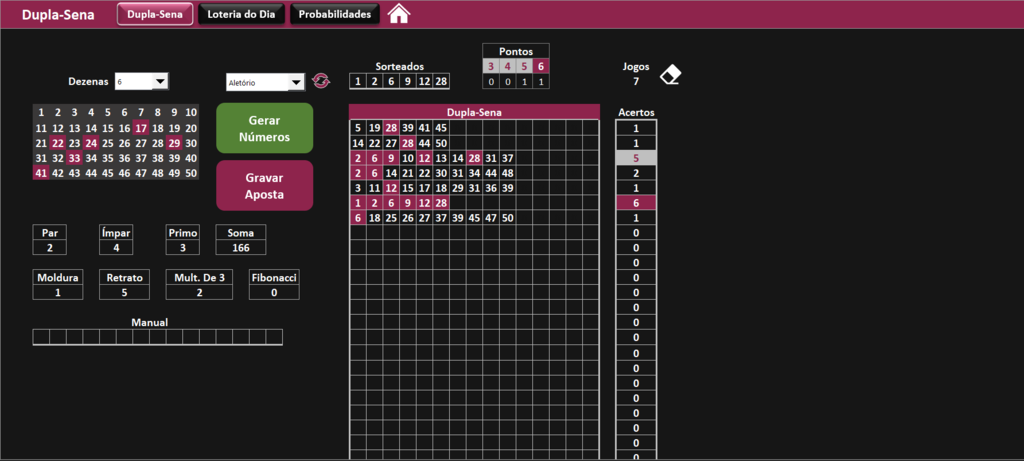Click the Retrato count value
Viewport: 1024px width, 461px height.
[x=125, y=293]
